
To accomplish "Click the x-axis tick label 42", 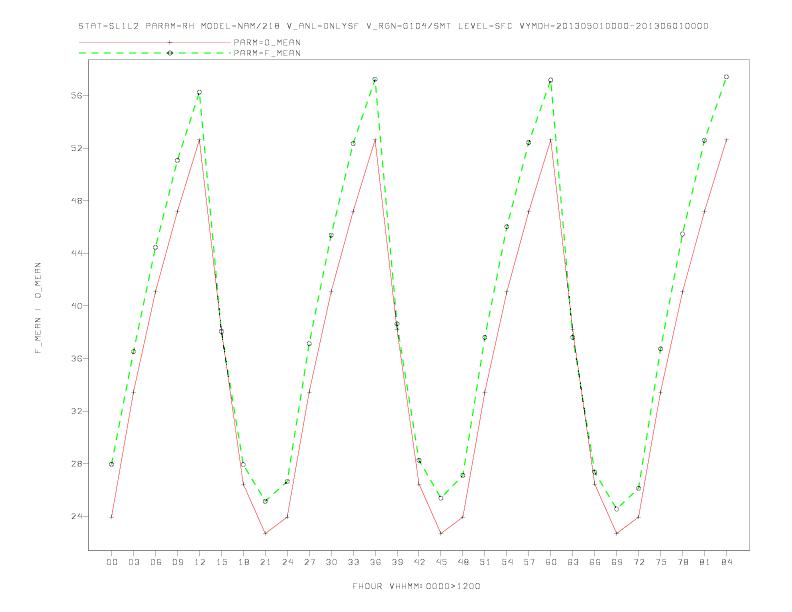I will click(x=419, y=562).
